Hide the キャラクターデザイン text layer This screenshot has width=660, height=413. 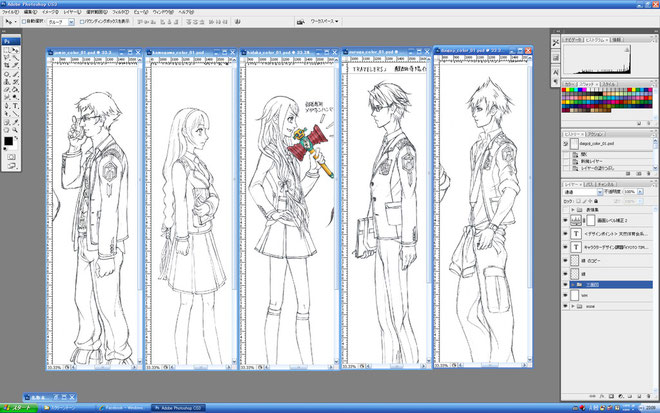[565, 247]
